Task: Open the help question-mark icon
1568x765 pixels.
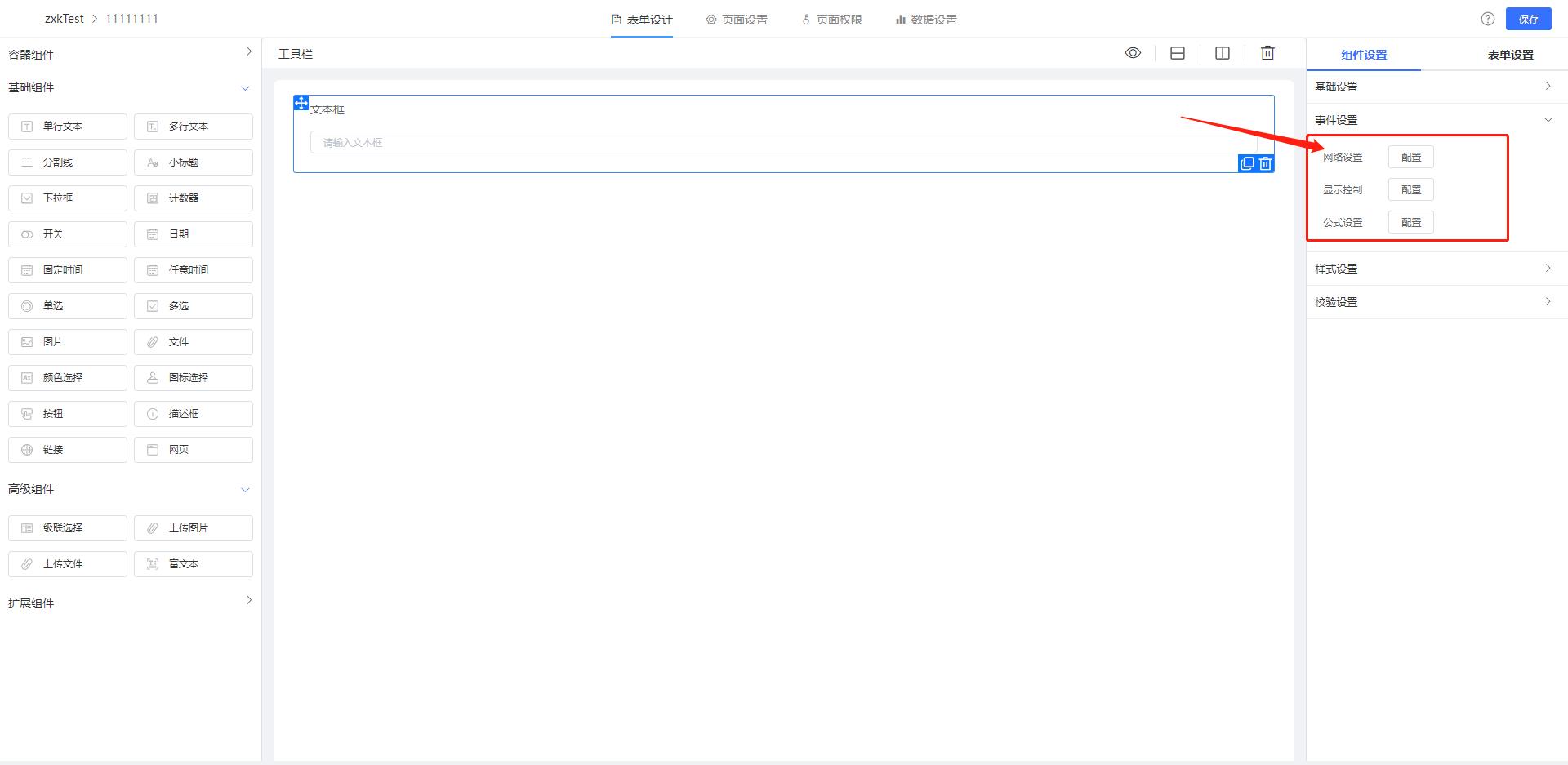Action: [x=1488, y=19]
